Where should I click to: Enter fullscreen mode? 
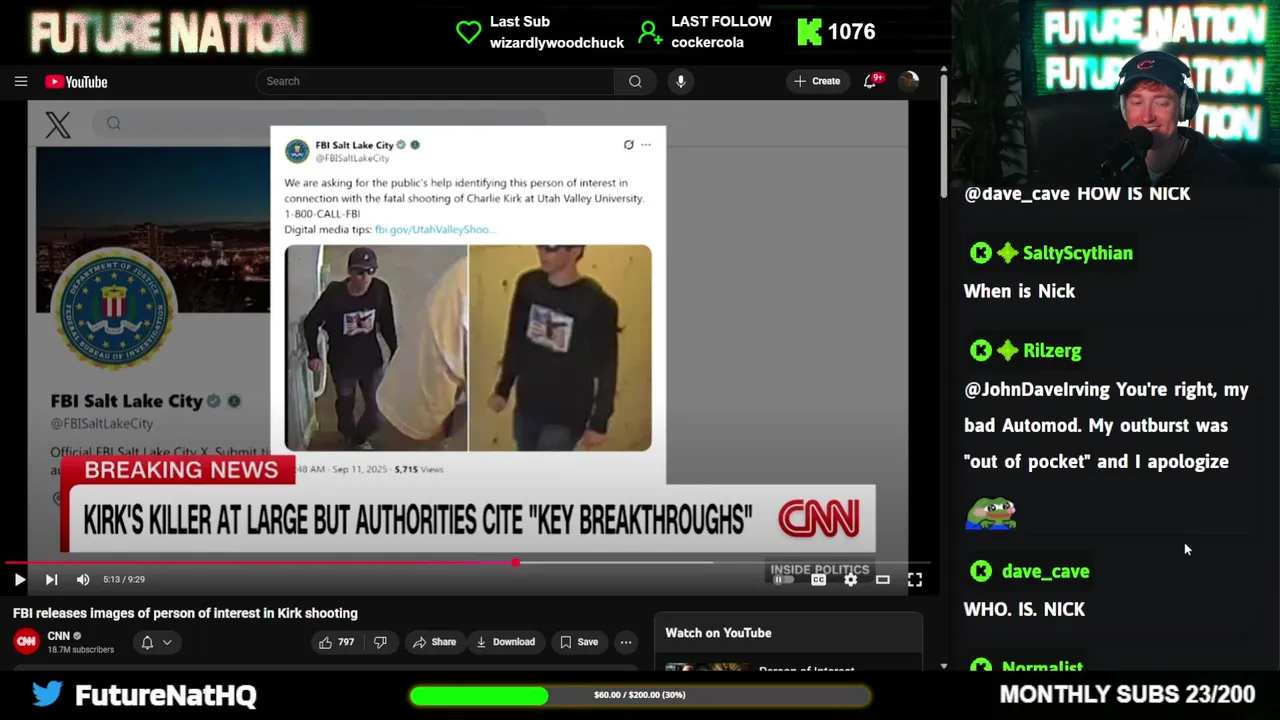[x=915, y=579]
